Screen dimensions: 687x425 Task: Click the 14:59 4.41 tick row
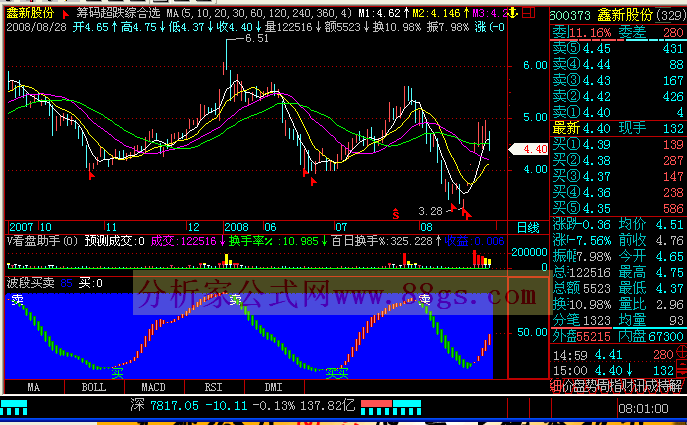[613, 354]
